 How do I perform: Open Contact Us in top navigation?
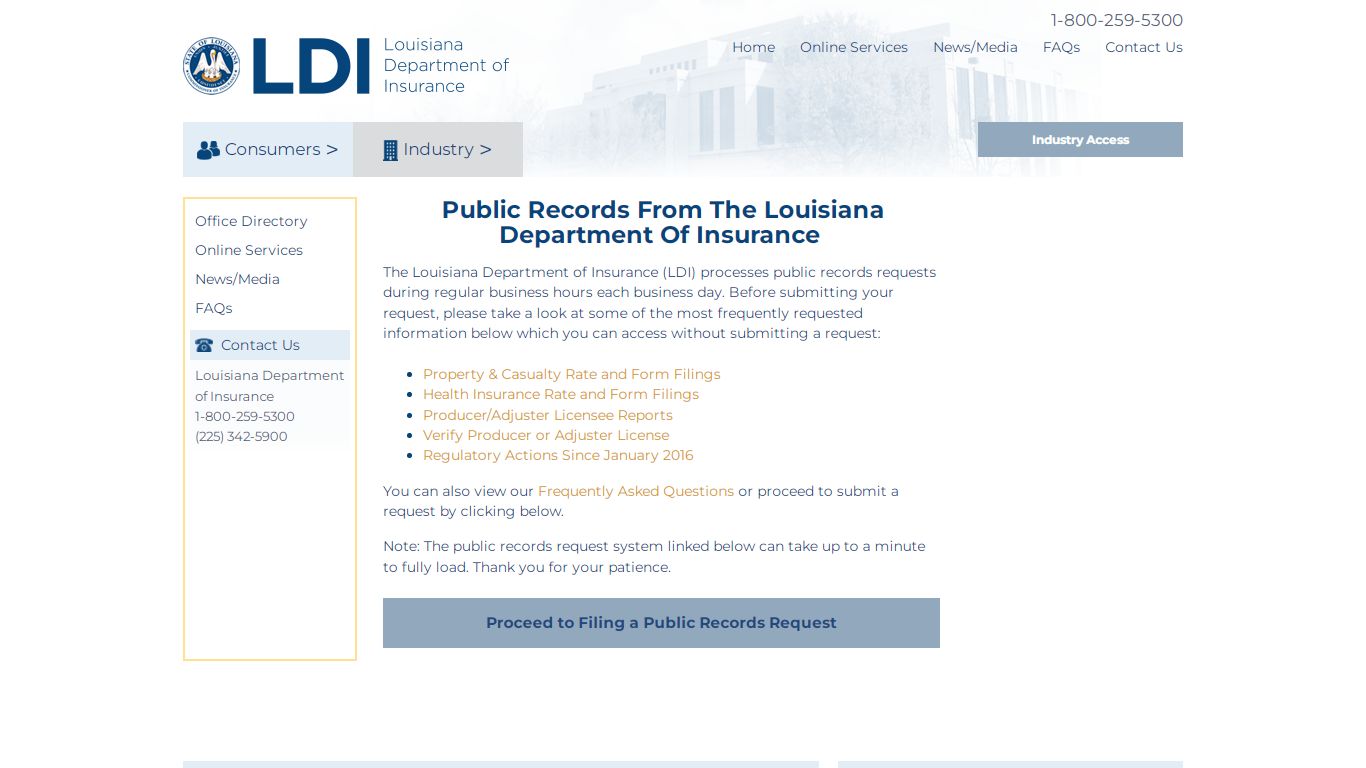coord(1143,47)
